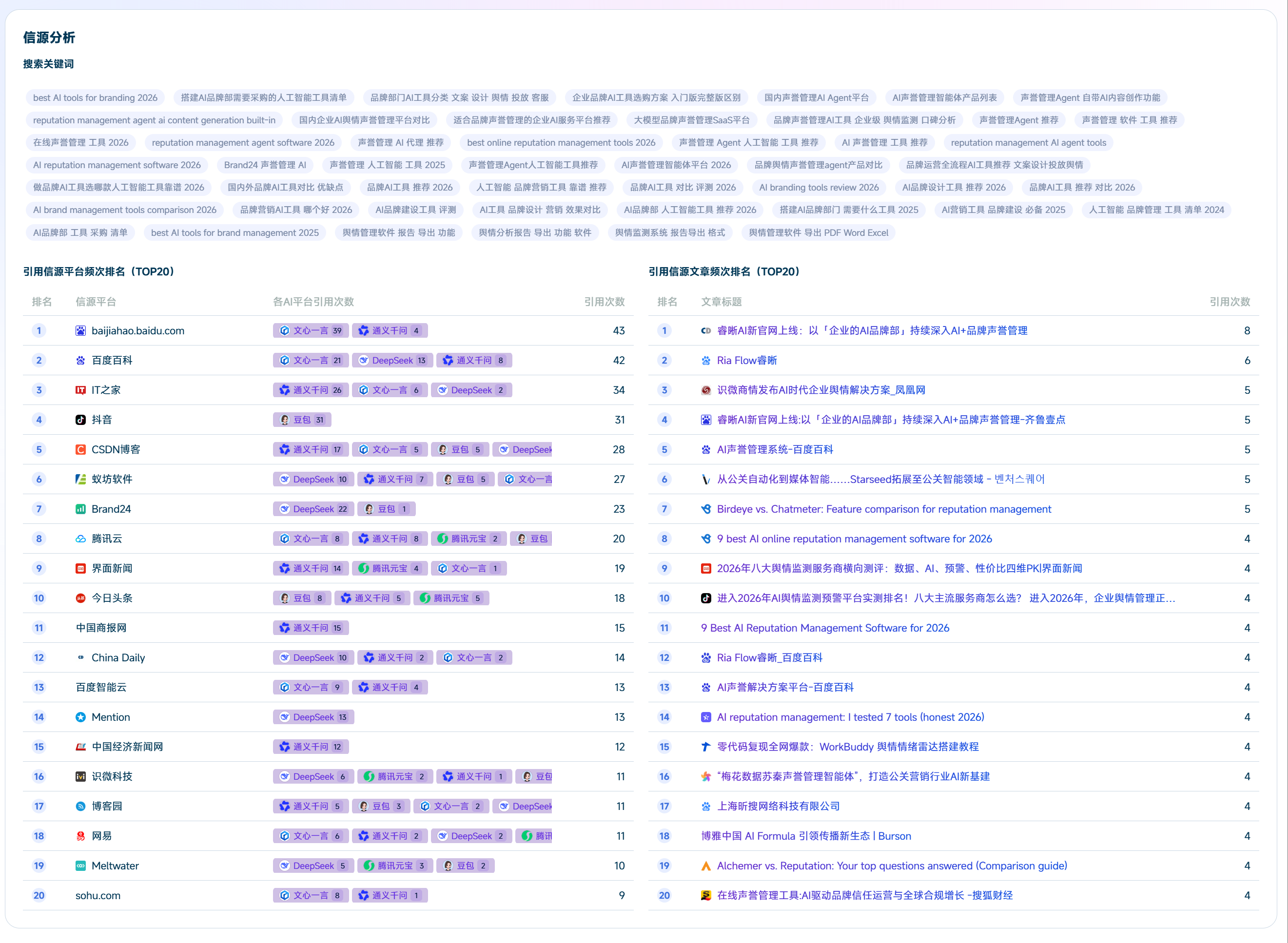Click the icon beside 识微商情发布AI时代企业舆情解决方案 article
1288x943 pixels.
tap(705, 390)
